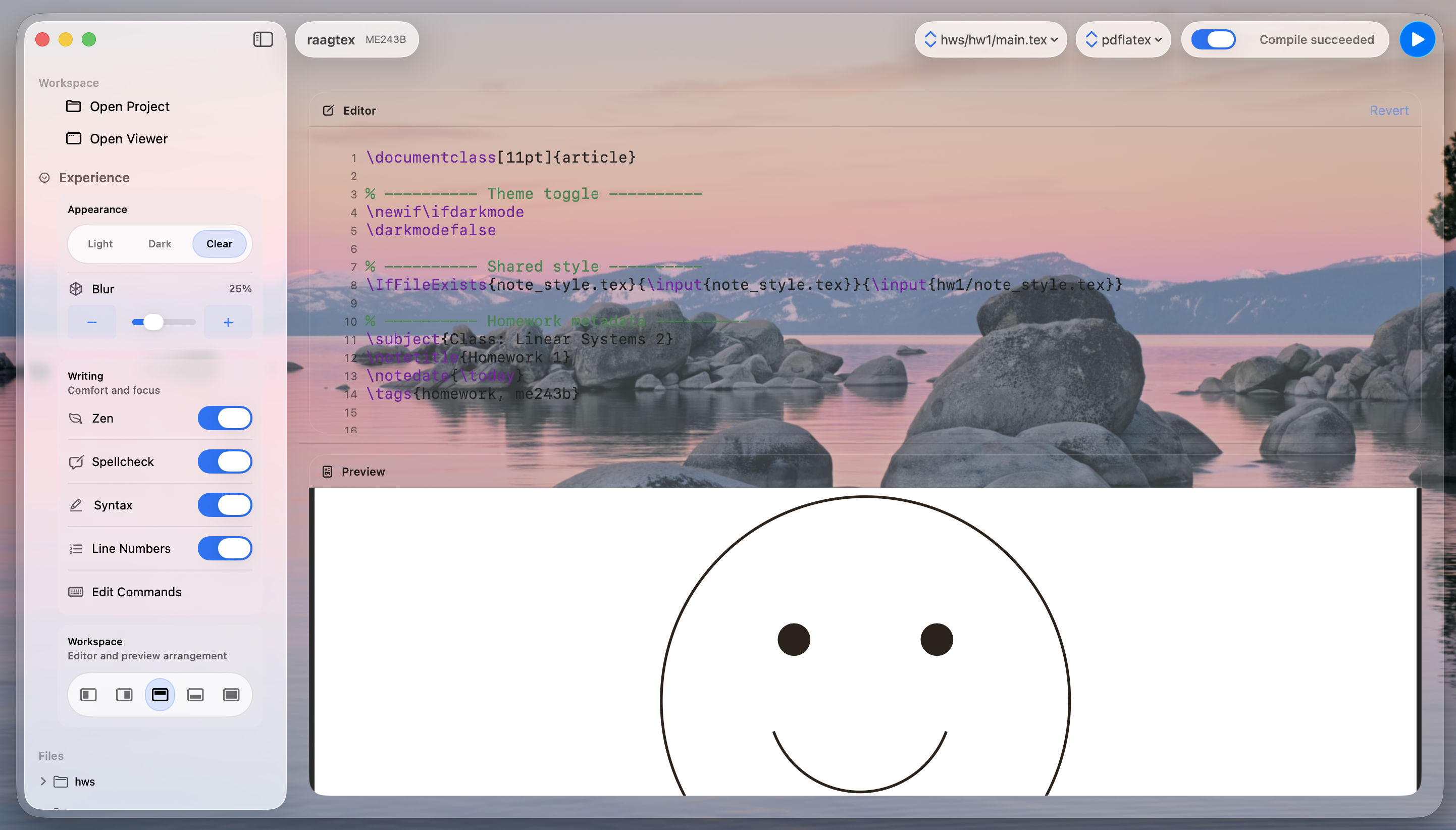Click line number 10 in gutter
Viewport: 1456px width, 830px height.
point(350,322)
